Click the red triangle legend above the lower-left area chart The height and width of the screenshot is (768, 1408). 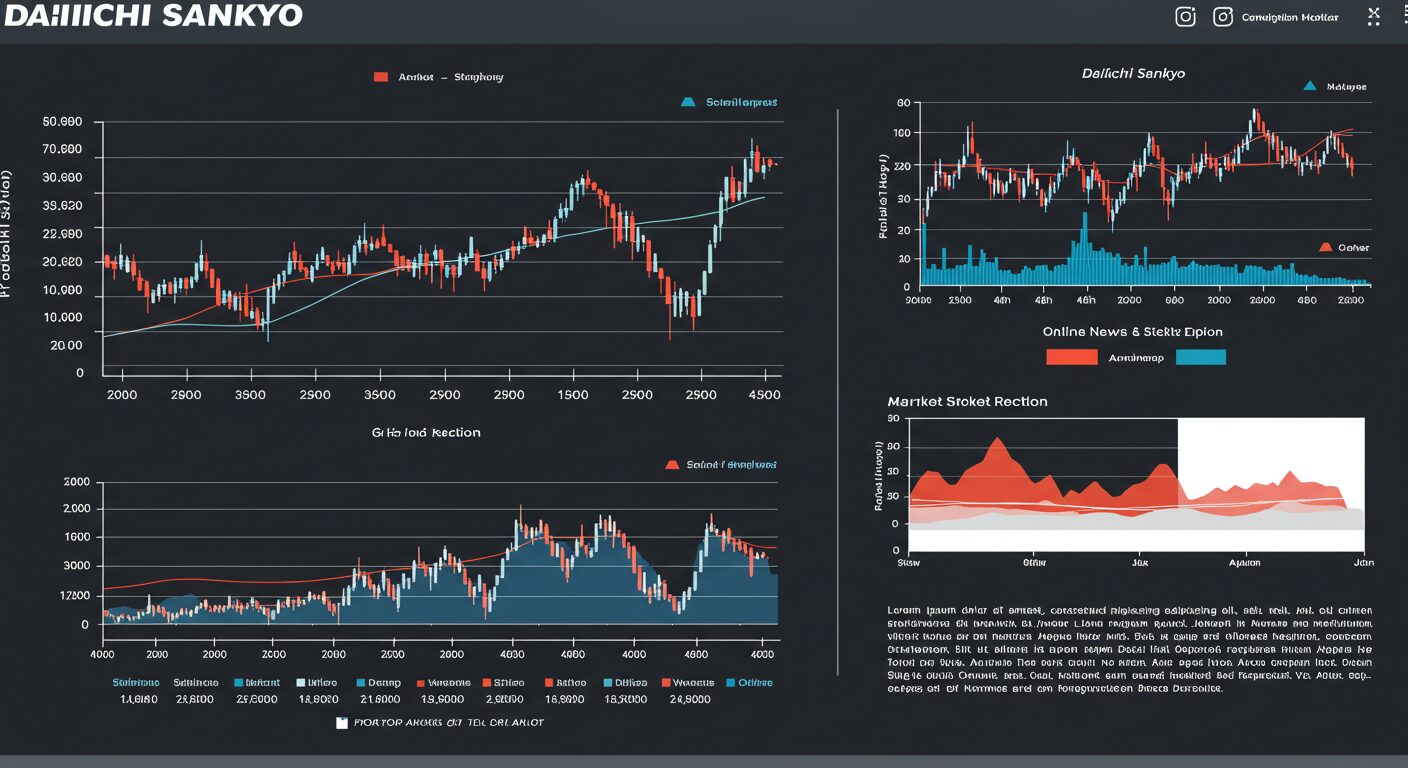(672, 465)
